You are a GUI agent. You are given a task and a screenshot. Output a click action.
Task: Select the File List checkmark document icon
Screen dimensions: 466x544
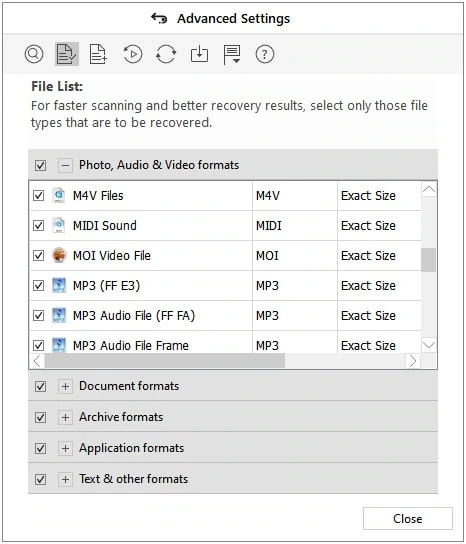pos(67,54)
